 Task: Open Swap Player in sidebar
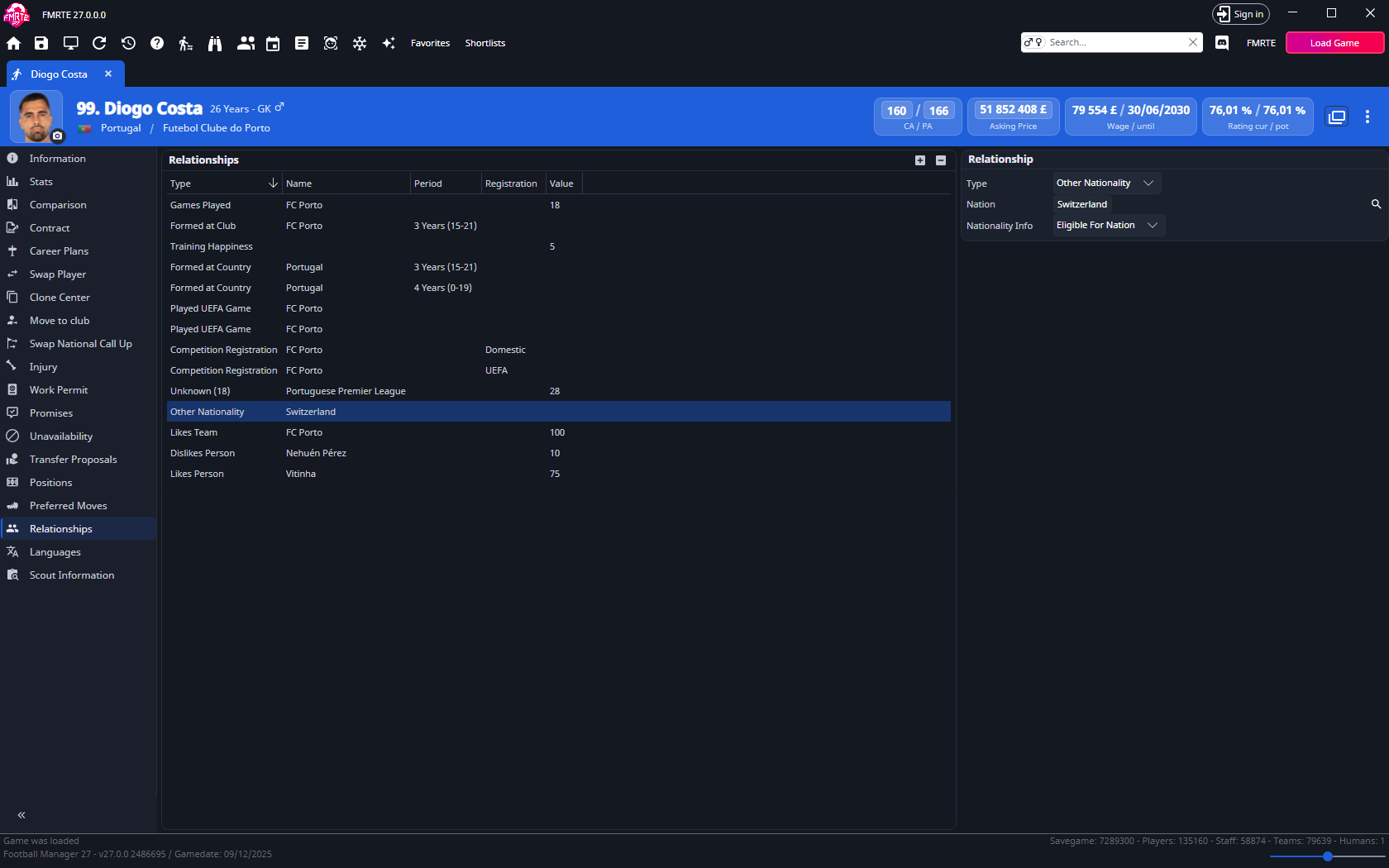click(x=78, y=274)
